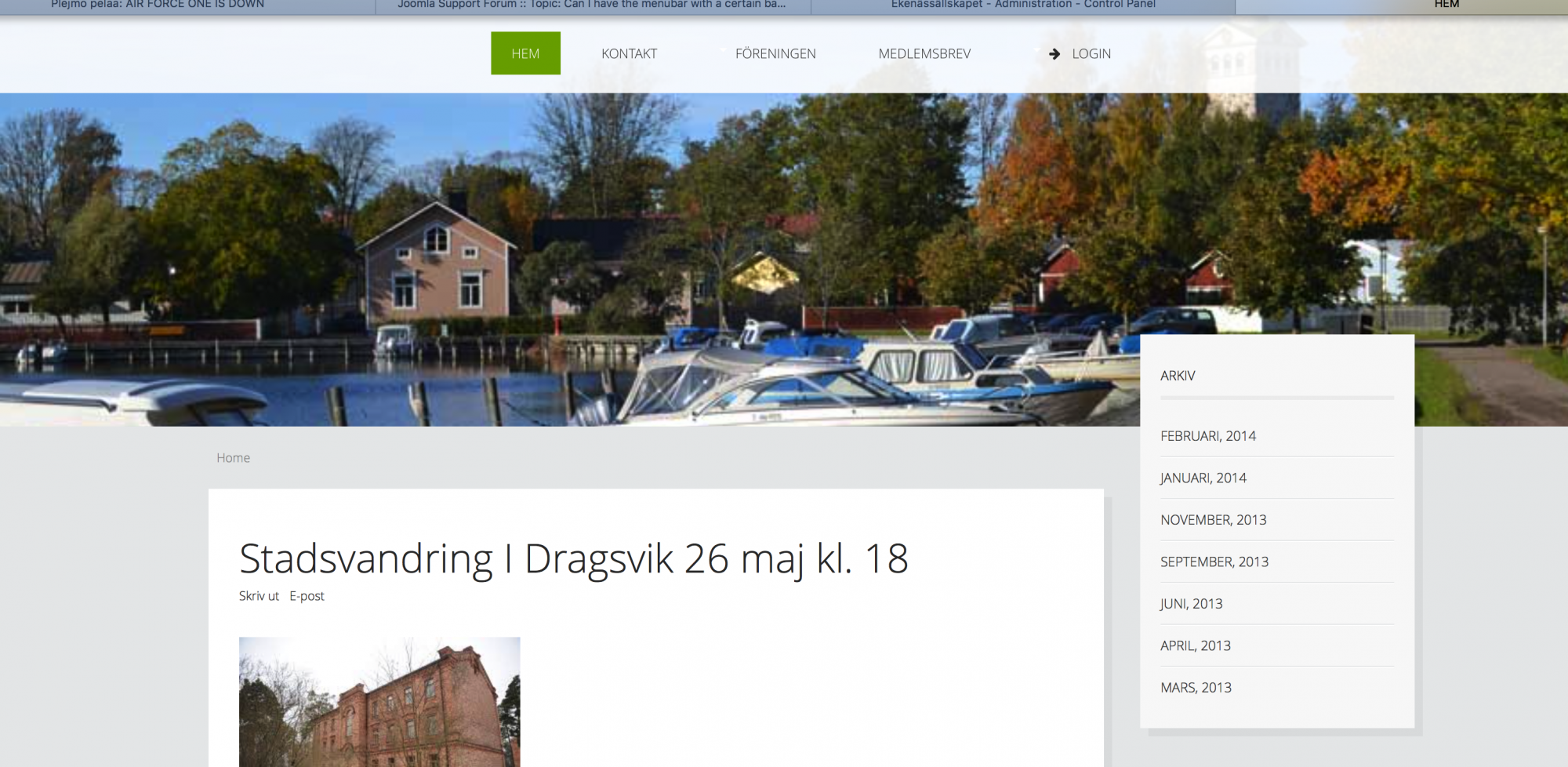
Task: Open the Stadsvandring I Dragsvik article title
Action: point(574,558)
